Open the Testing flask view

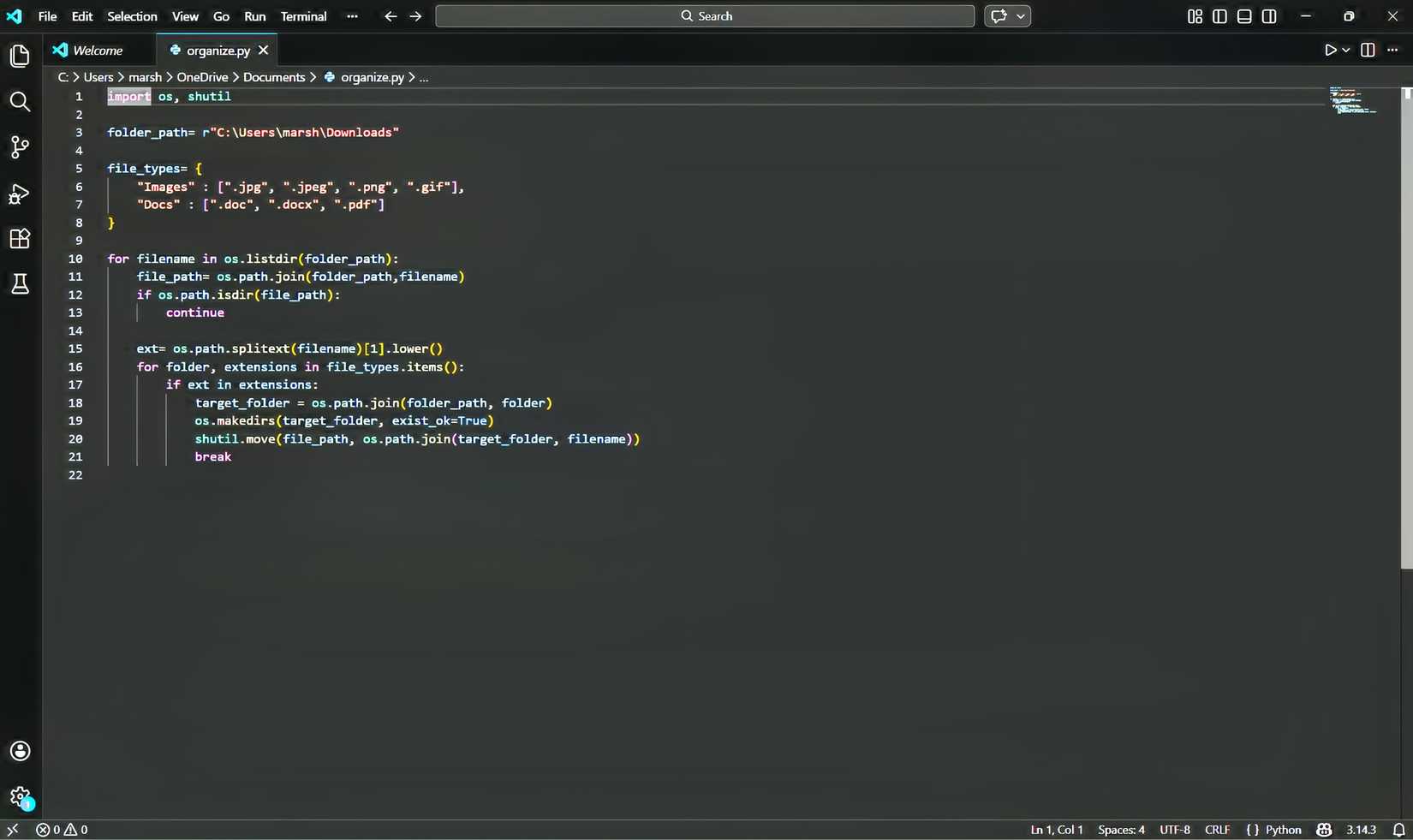[x=20, y=284]
